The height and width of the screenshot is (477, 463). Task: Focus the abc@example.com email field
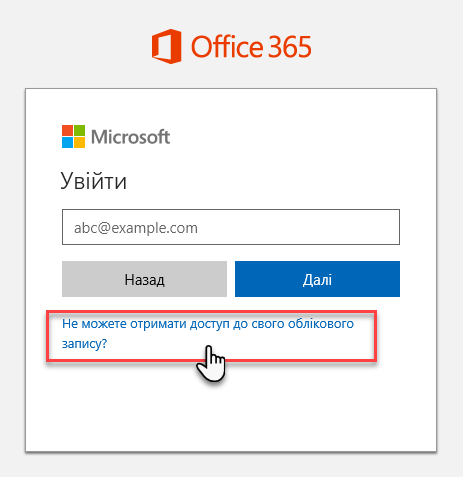tap(231, 227)
